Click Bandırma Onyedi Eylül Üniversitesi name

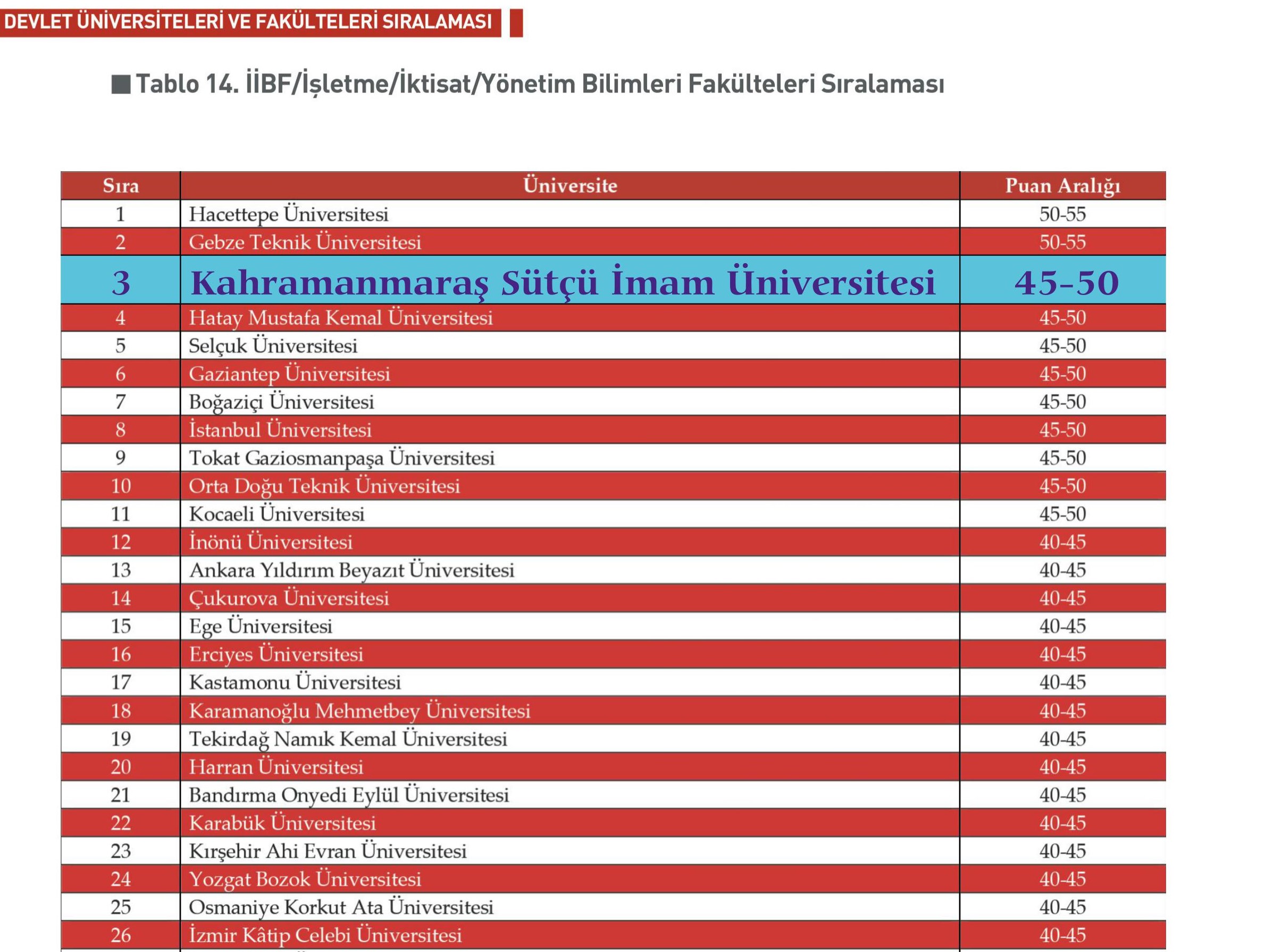point(349,795)
